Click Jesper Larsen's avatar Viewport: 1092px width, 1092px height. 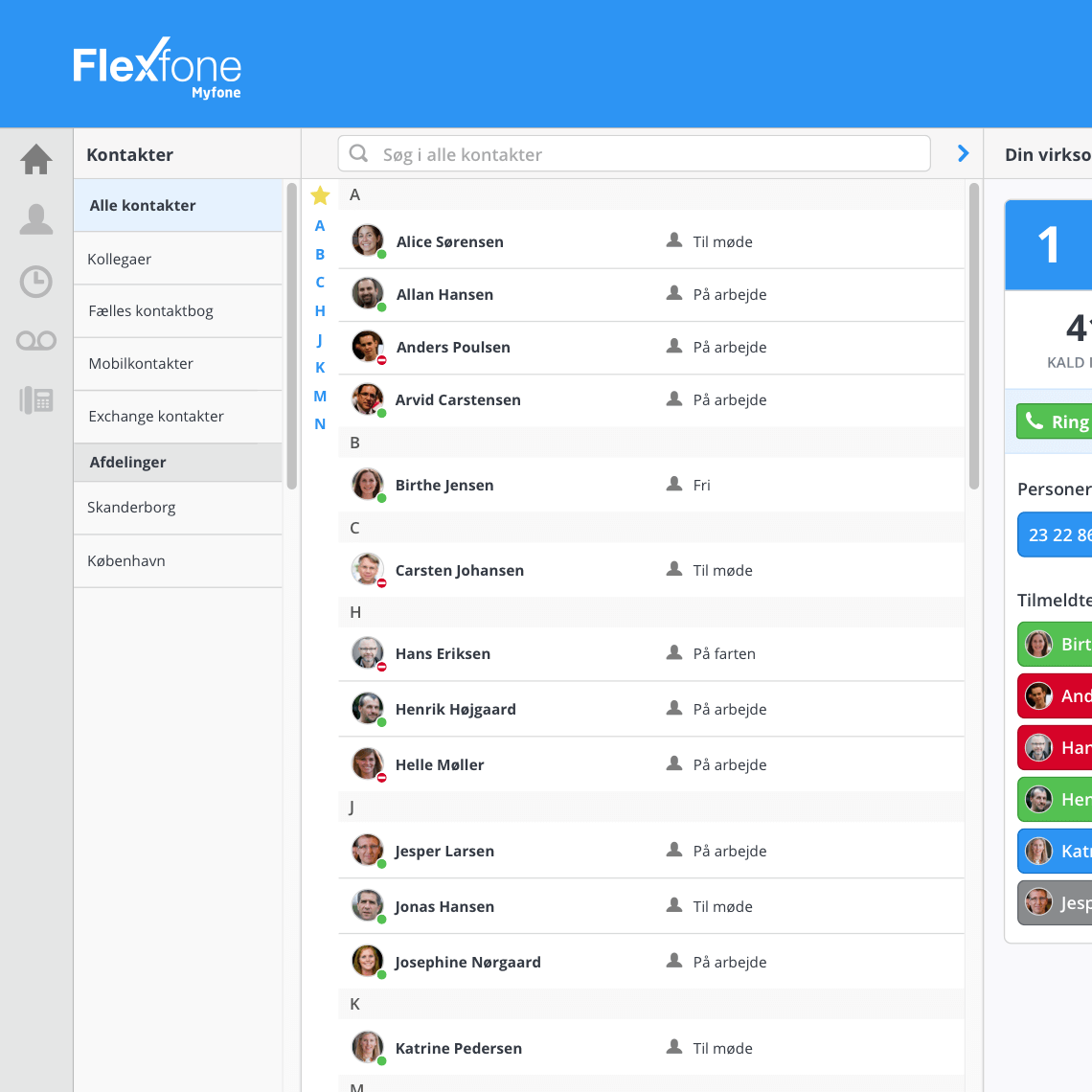tap(368, 851)
